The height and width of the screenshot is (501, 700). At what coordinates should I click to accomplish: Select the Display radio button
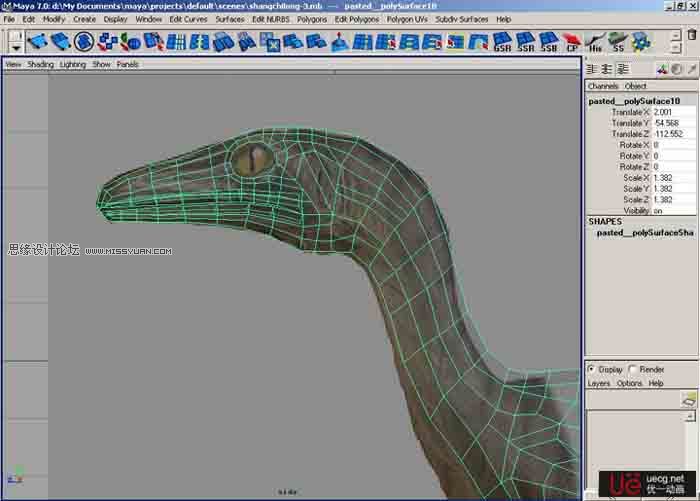click(592, 369)
